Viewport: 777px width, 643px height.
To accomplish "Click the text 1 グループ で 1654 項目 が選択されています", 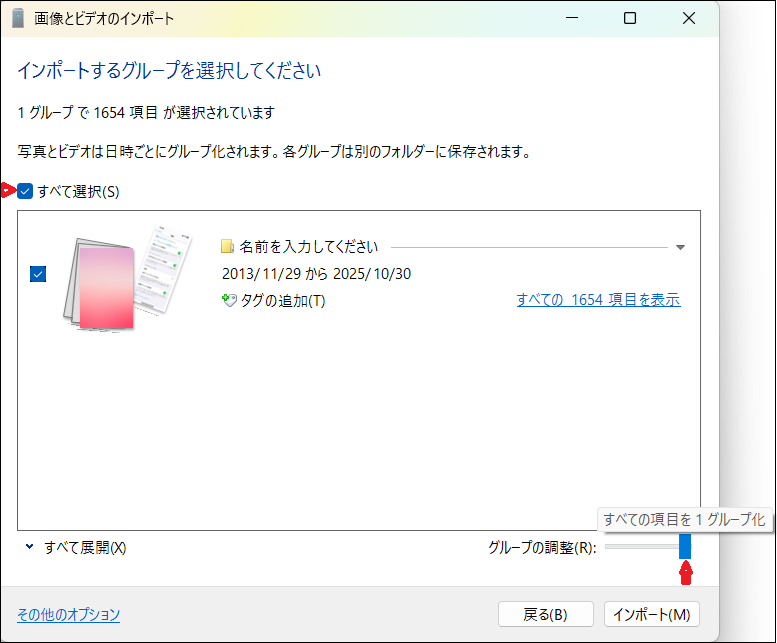I will 146,113.
